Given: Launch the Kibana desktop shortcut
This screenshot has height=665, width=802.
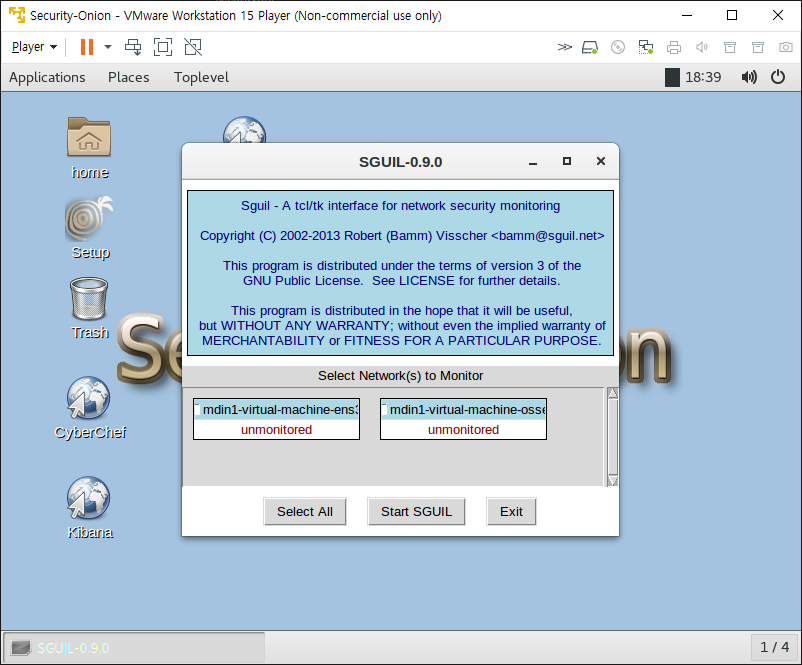Looking at the screenshot, I should [x=90, y=508].
